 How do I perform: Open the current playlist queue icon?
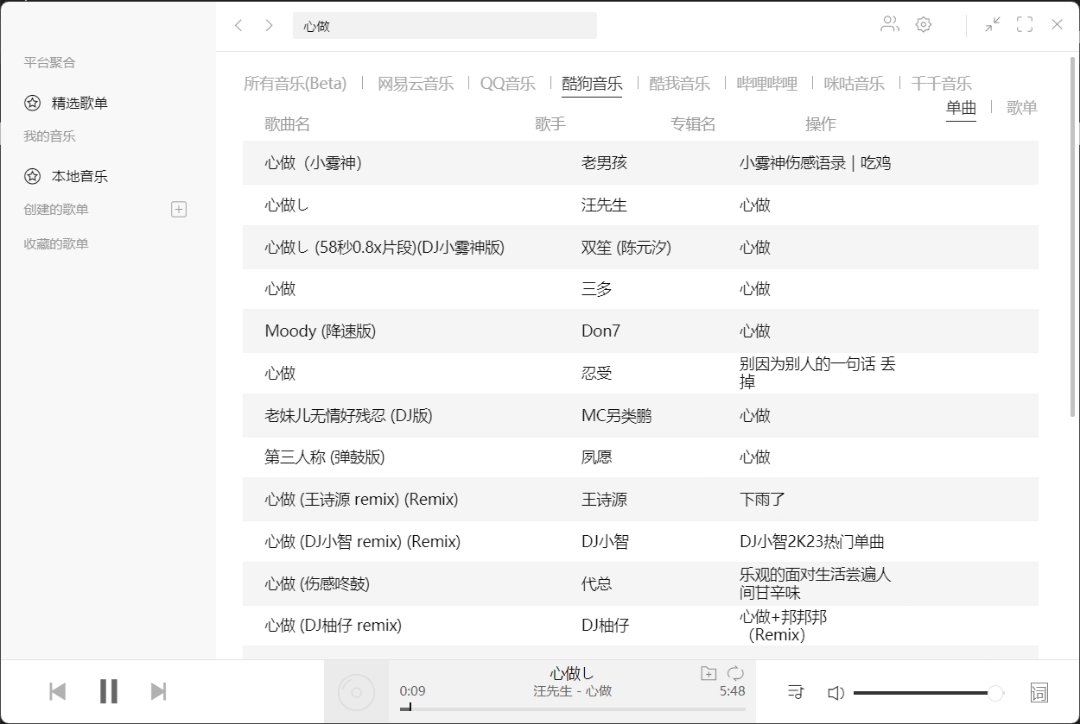click(x=796, y=692)
